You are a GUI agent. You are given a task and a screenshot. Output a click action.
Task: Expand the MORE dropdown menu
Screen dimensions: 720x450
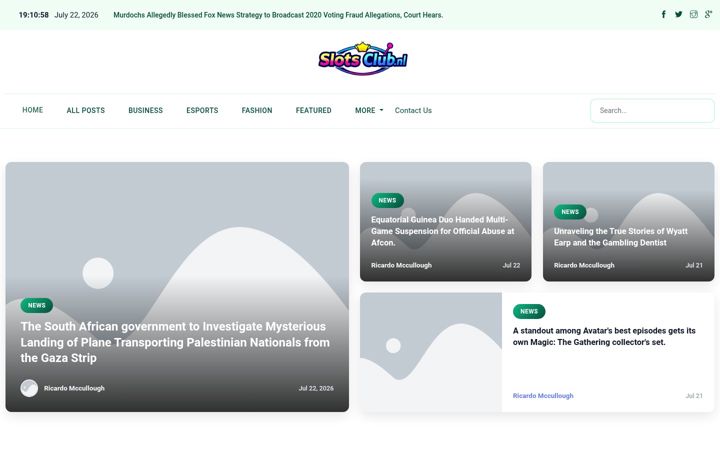click(x=369, y=110)
